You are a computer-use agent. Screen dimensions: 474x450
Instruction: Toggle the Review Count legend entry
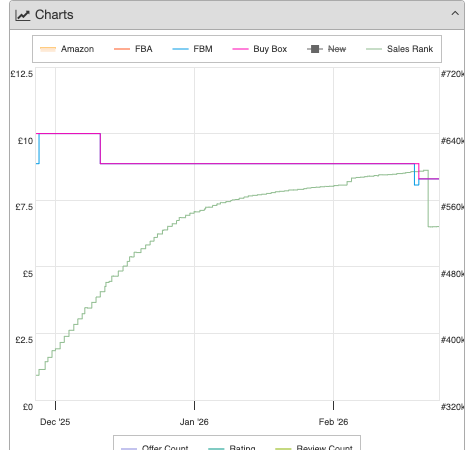click(x=314, y=447)
